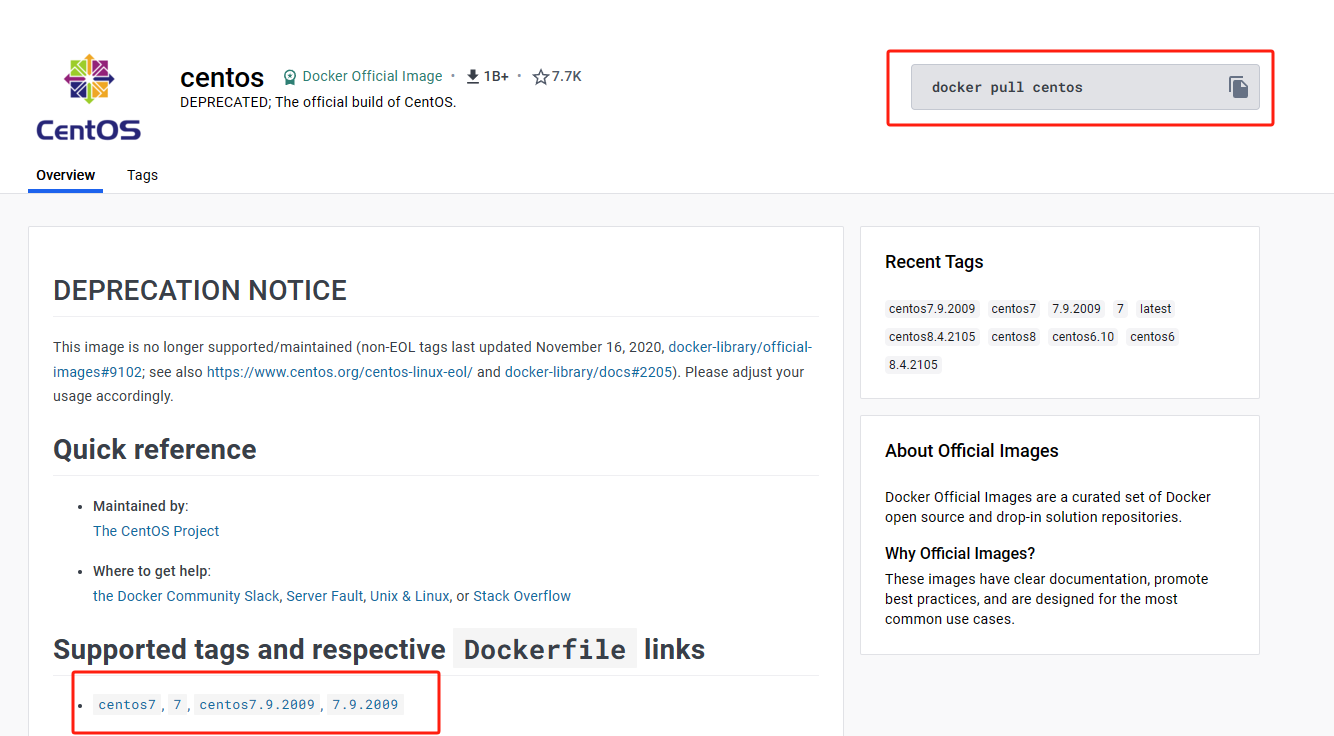The width and height of the screenshot is (1334, 736).
Task: Click the download count icon showing 1B+
Action: click(x=473, y=77)
